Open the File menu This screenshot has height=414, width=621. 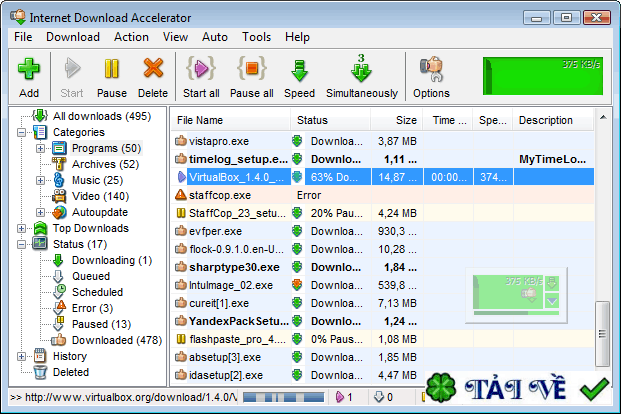(23, 37)
